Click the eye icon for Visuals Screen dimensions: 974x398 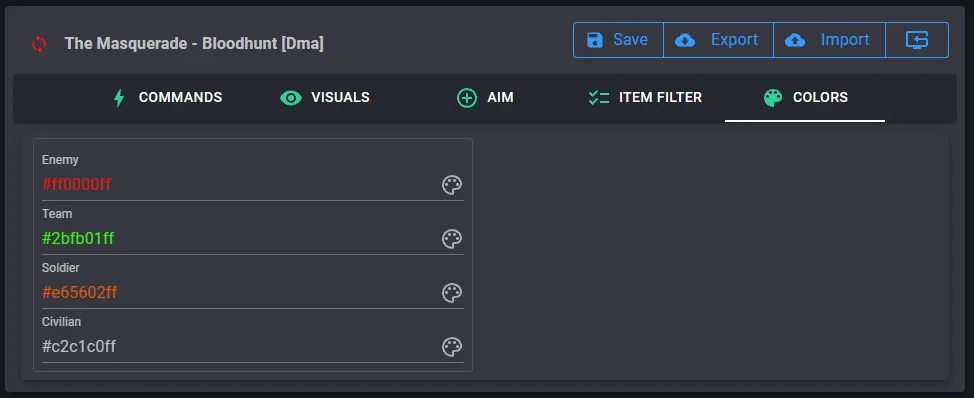coord(291,97)
